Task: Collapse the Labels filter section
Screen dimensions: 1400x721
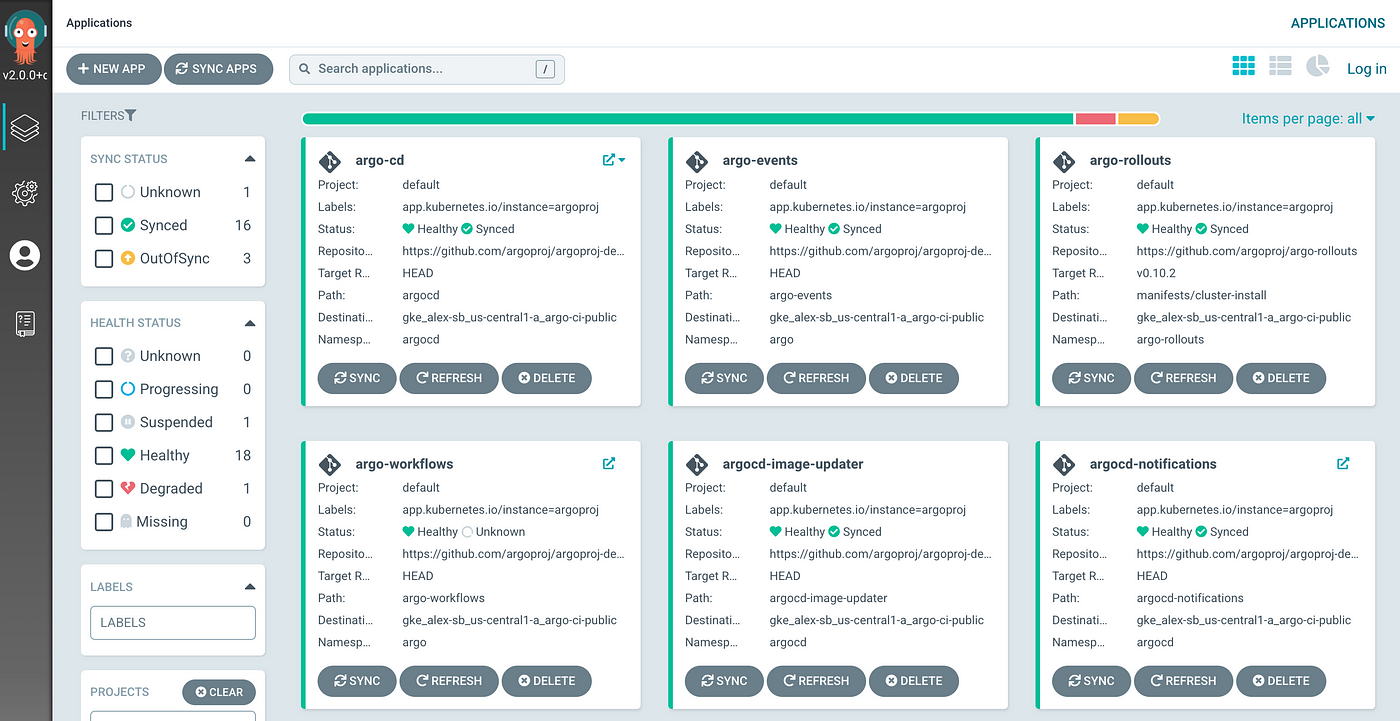Action: coord(249,587)
